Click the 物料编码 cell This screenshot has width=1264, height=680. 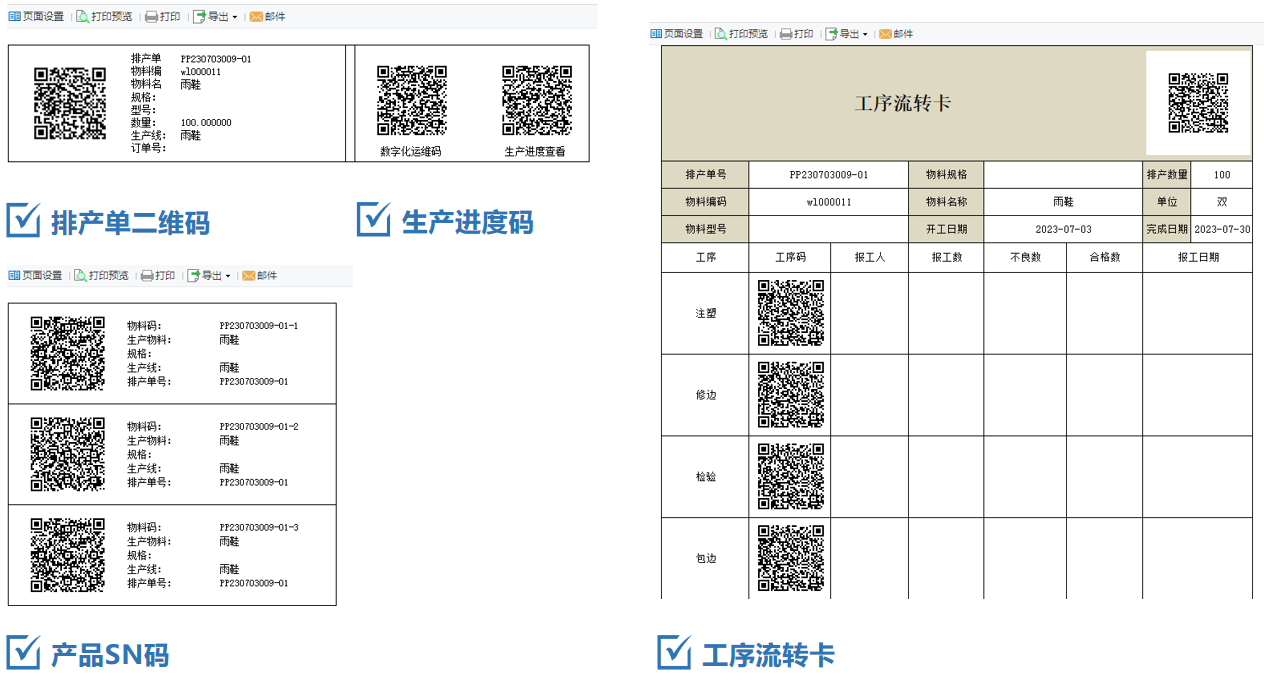pyautogui.click(x=705, y=202)
